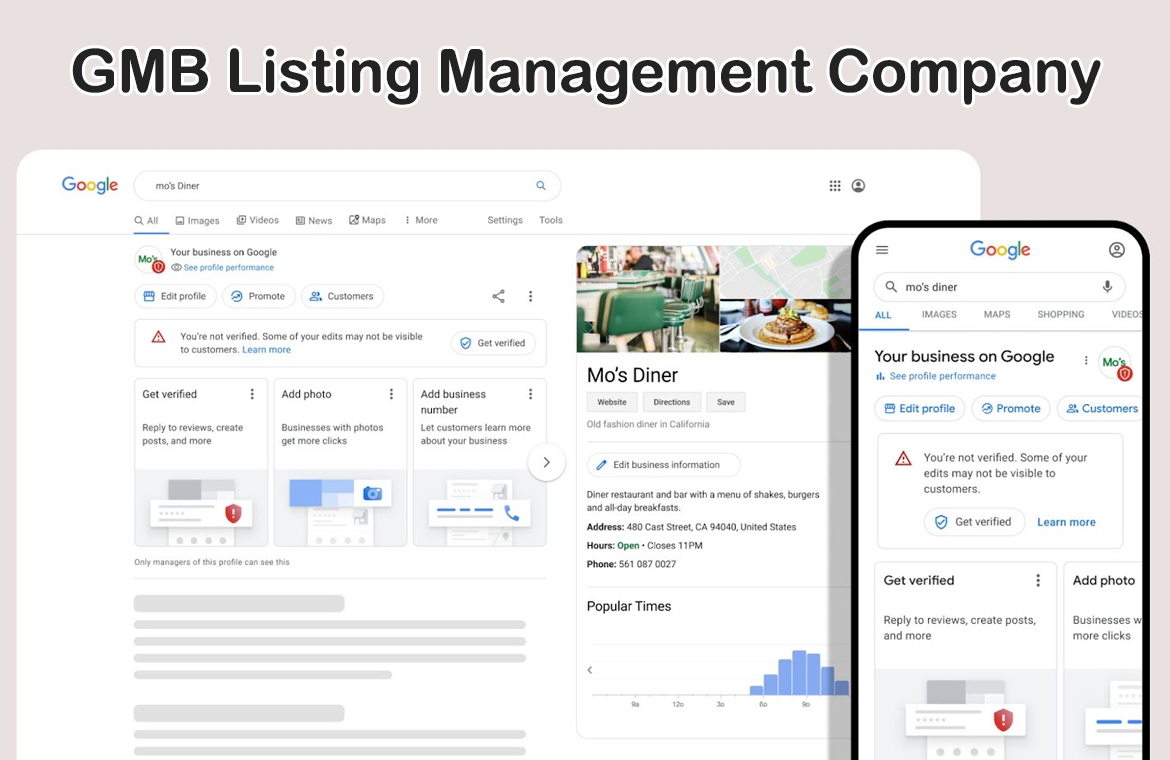Click the Google logo in desktop view

[x=90, y=185]
